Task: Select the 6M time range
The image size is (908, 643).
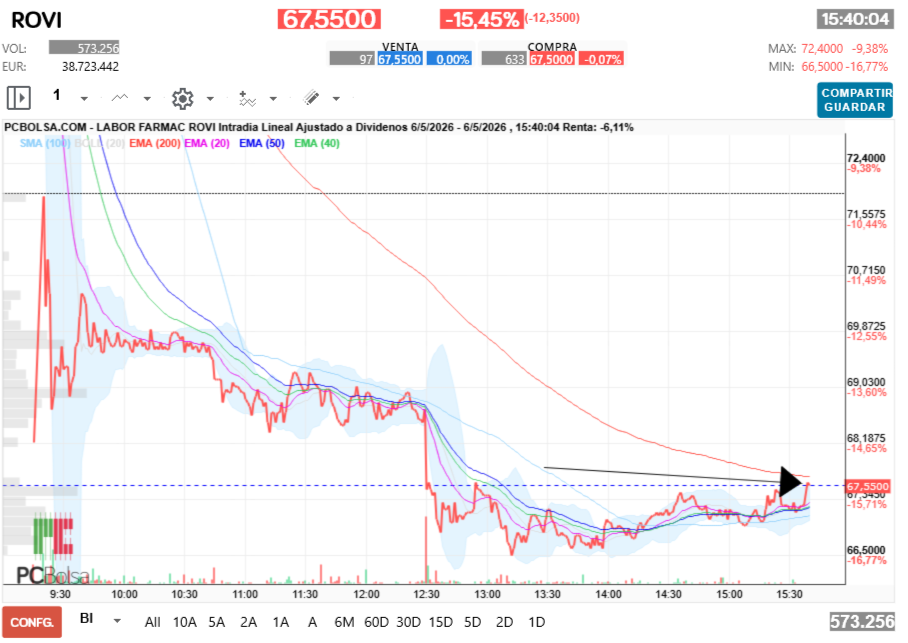Action: point(344,622)
